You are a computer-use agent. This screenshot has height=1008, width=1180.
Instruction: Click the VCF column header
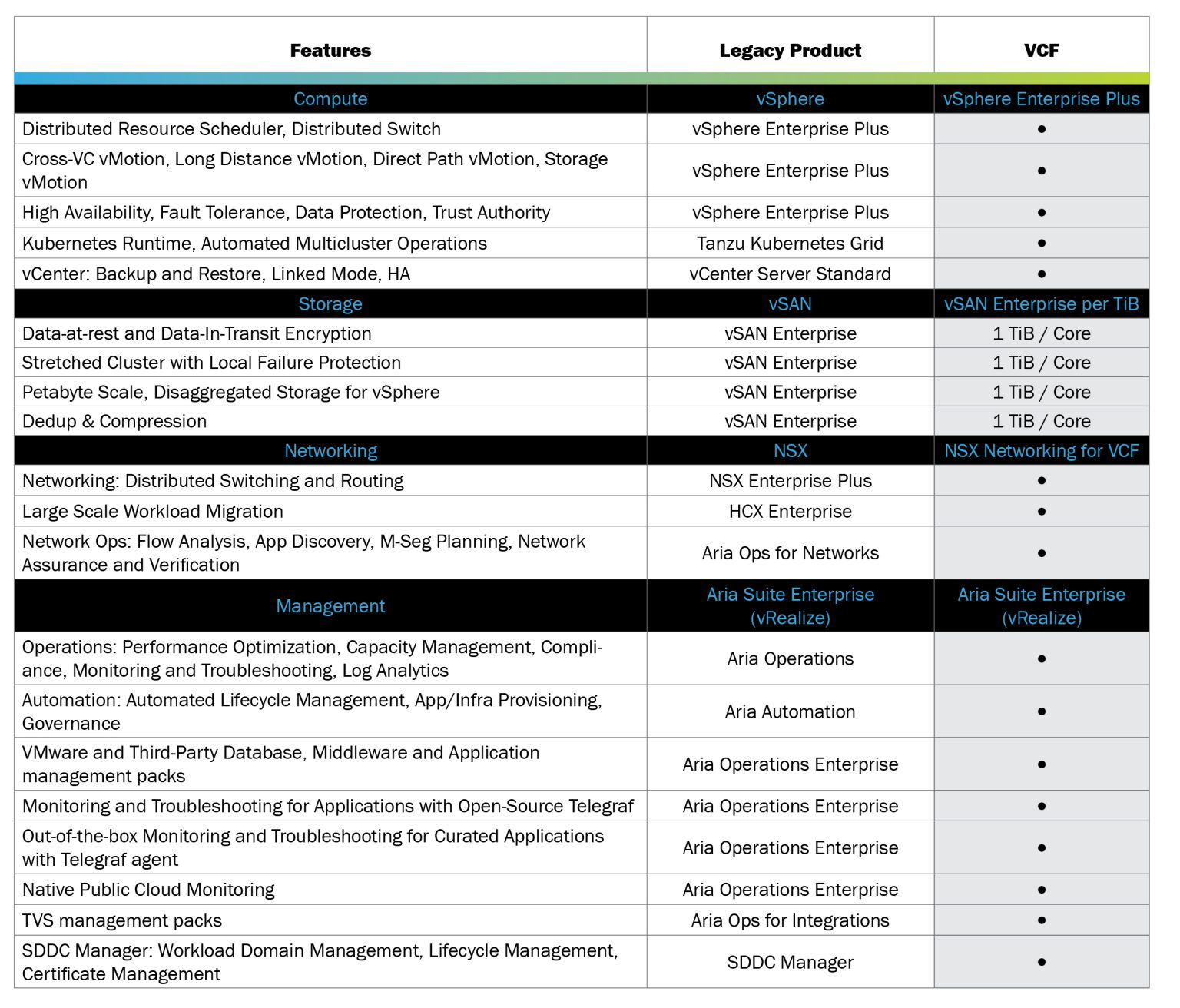(x=1042, y=51)
